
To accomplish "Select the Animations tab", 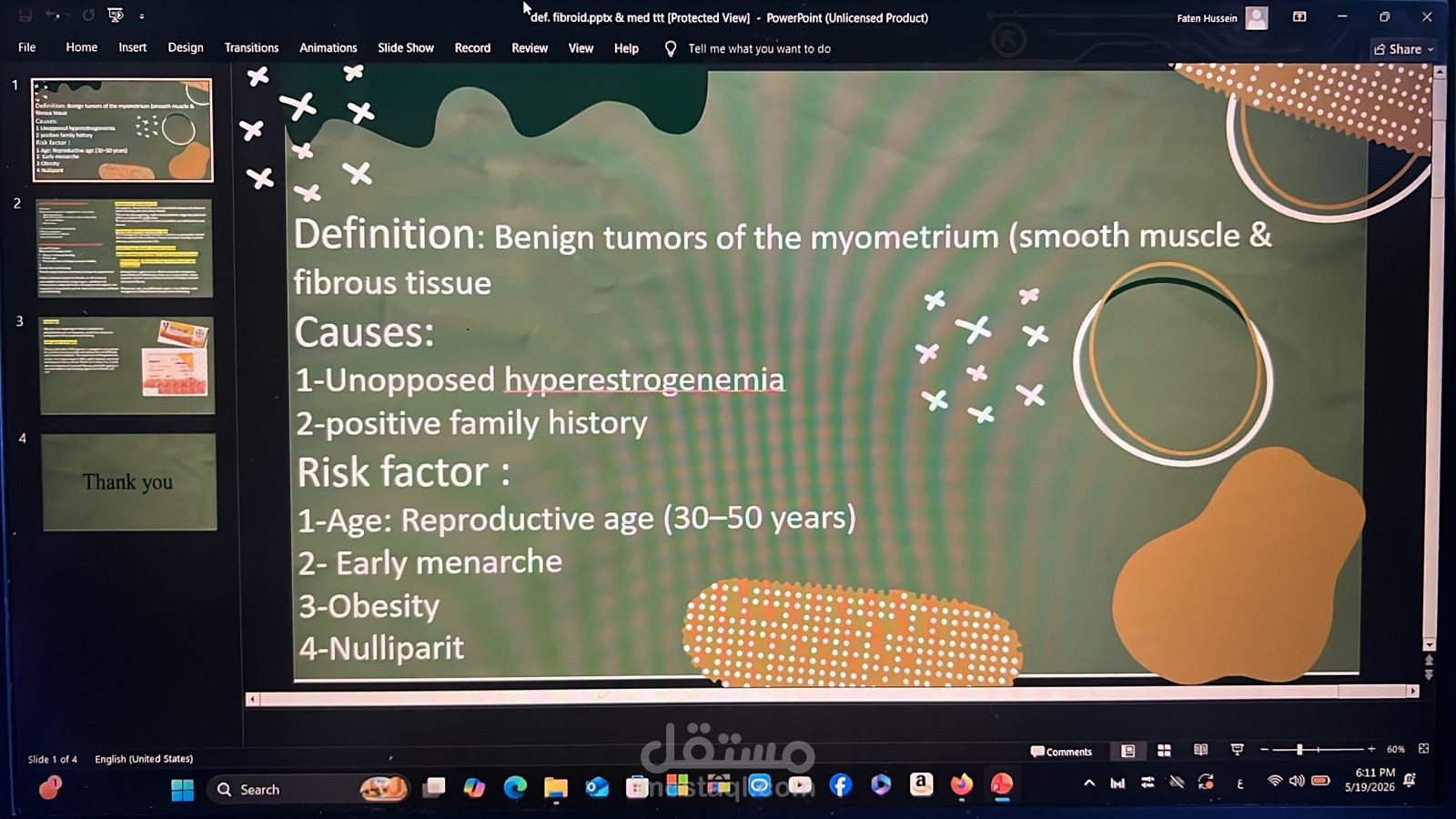I will coord(328,47).
